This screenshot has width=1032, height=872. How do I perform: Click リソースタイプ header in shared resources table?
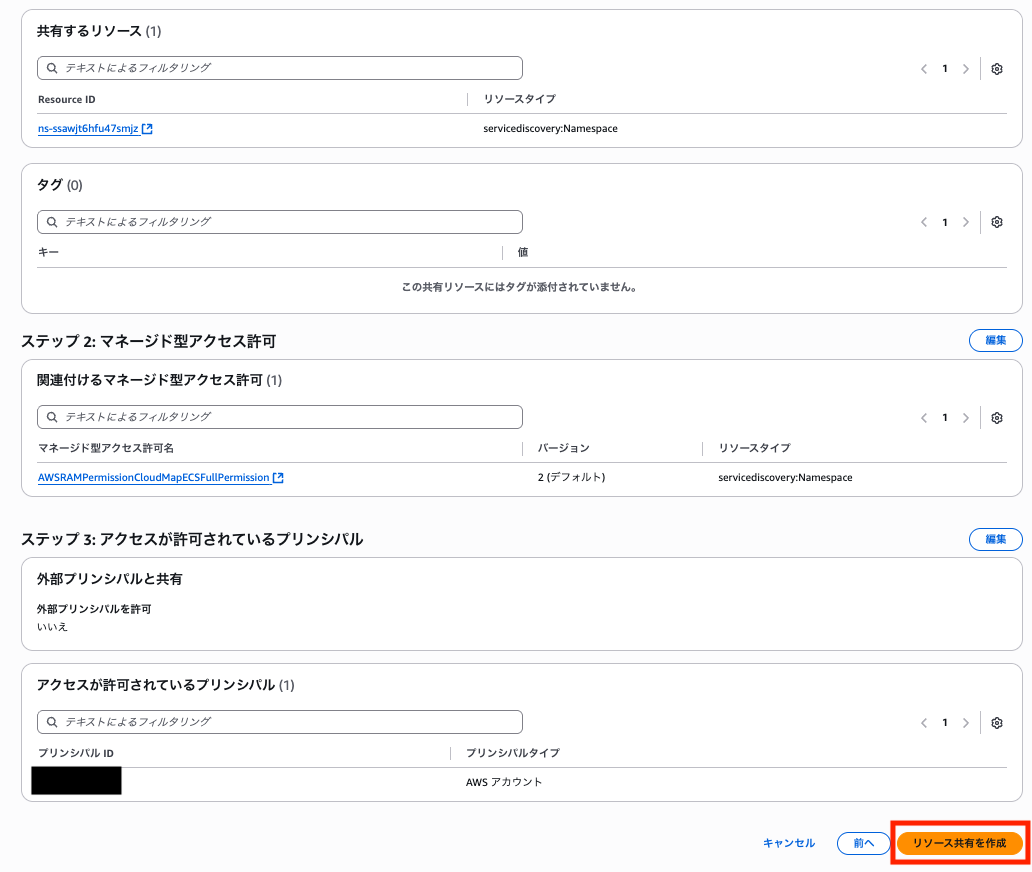pos(519,99)
